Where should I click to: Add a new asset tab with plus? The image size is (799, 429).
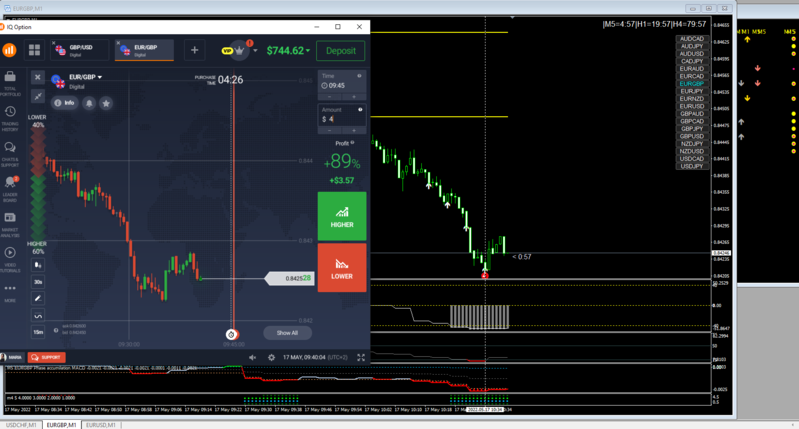[194, 50]
